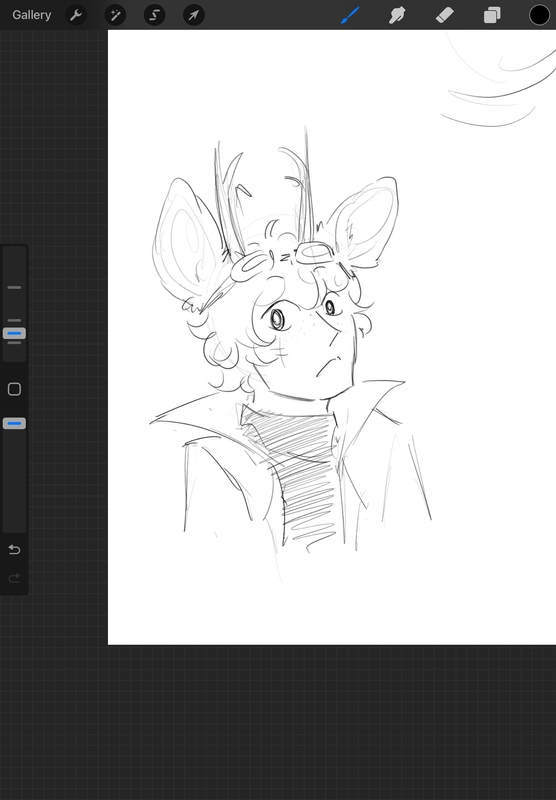556x800 pixels.
Task: Select the Brush tool
Action: pyautogui.click(x=350, y=15)
